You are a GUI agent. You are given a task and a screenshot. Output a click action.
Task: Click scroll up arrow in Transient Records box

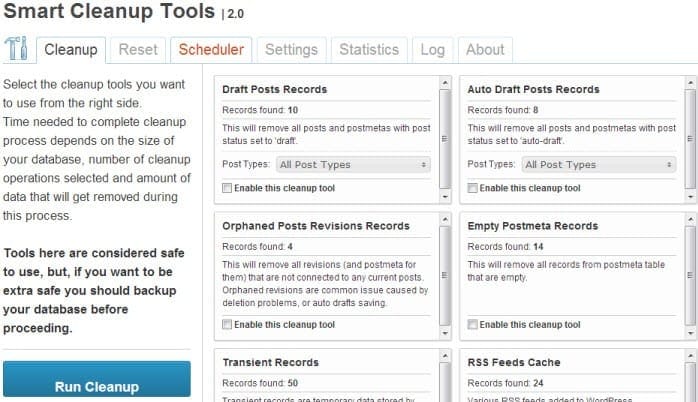(x=445, y=356)
